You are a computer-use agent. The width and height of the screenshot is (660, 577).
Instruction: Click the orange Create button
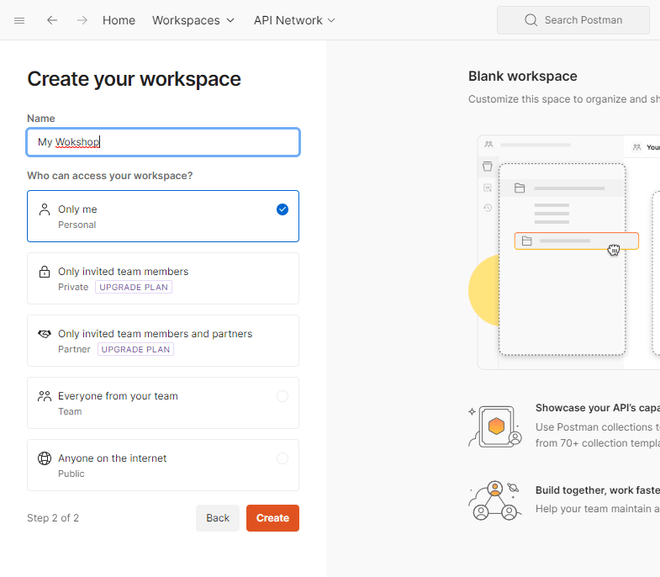tap(273, 518)
